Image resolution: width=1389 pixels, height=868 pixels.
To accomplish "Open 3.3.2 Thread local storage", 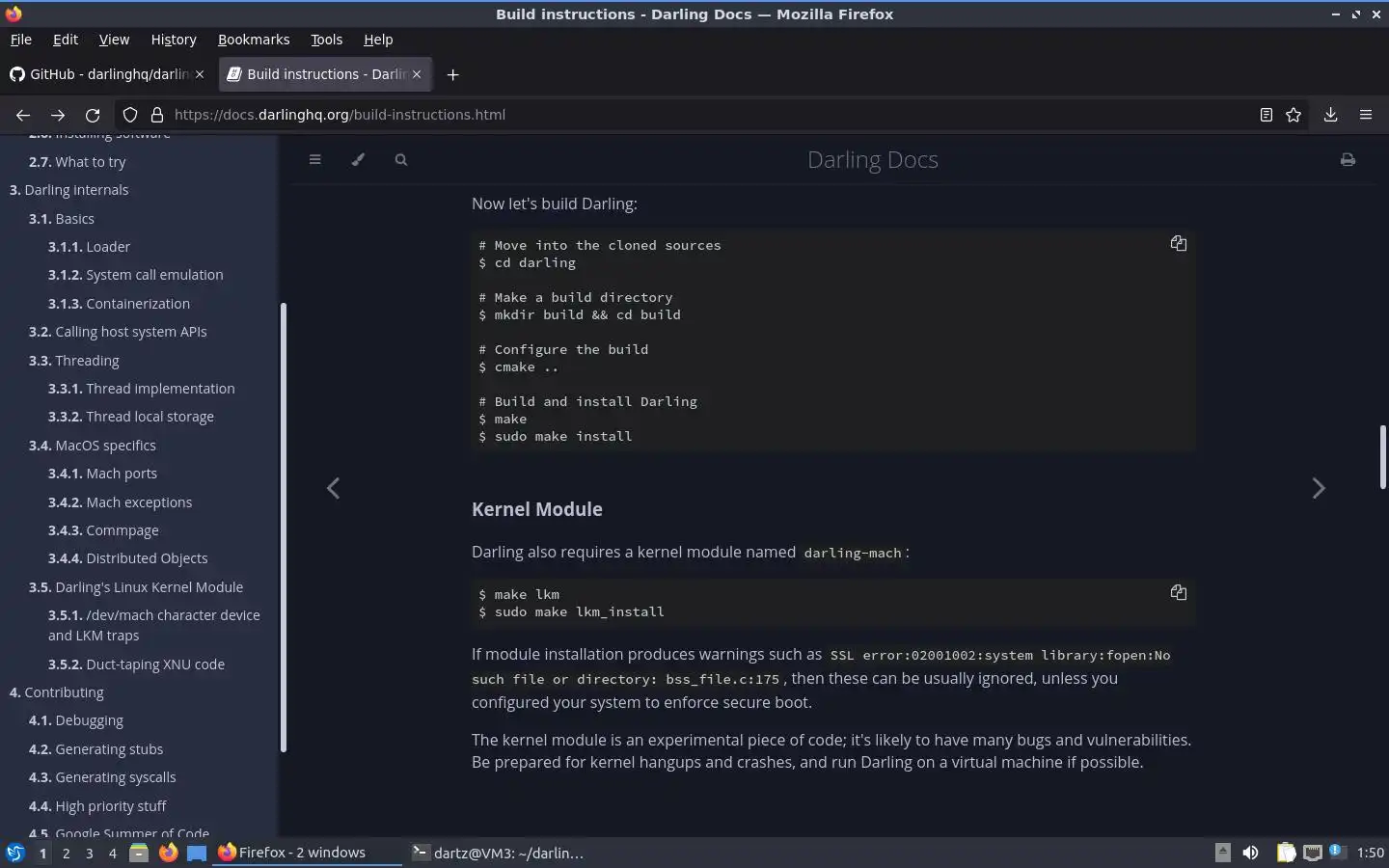I will (x=131, y=417).
